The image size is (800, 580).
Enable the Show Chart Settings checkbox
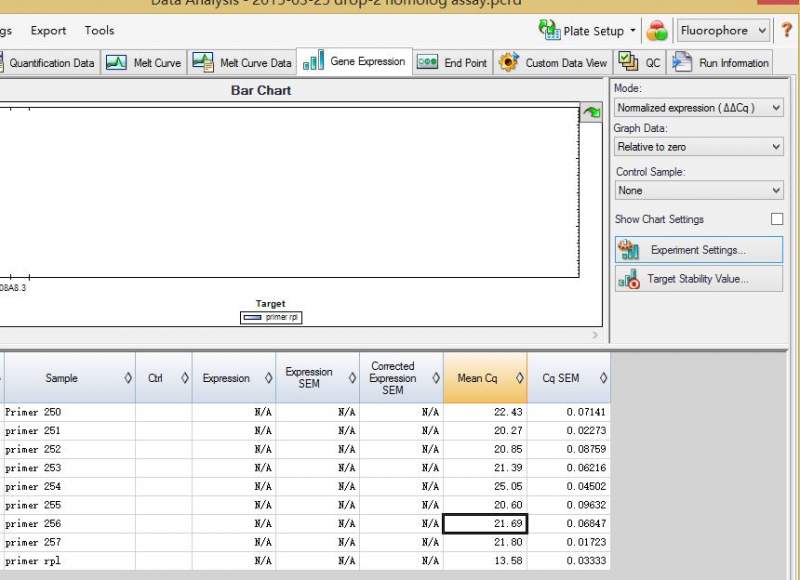click(777, 219)
